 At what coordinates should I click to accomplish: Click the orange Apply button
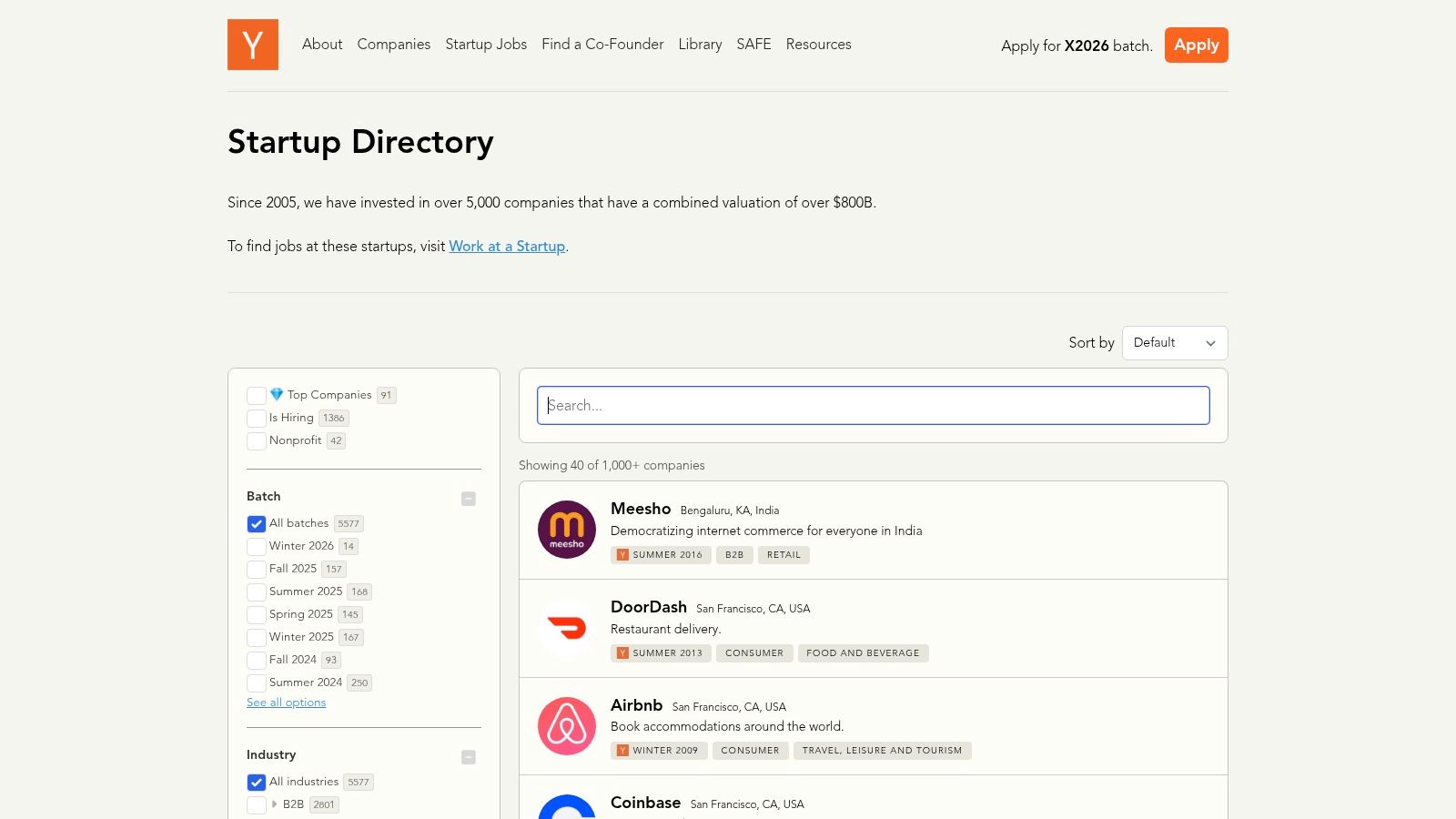1196,45
